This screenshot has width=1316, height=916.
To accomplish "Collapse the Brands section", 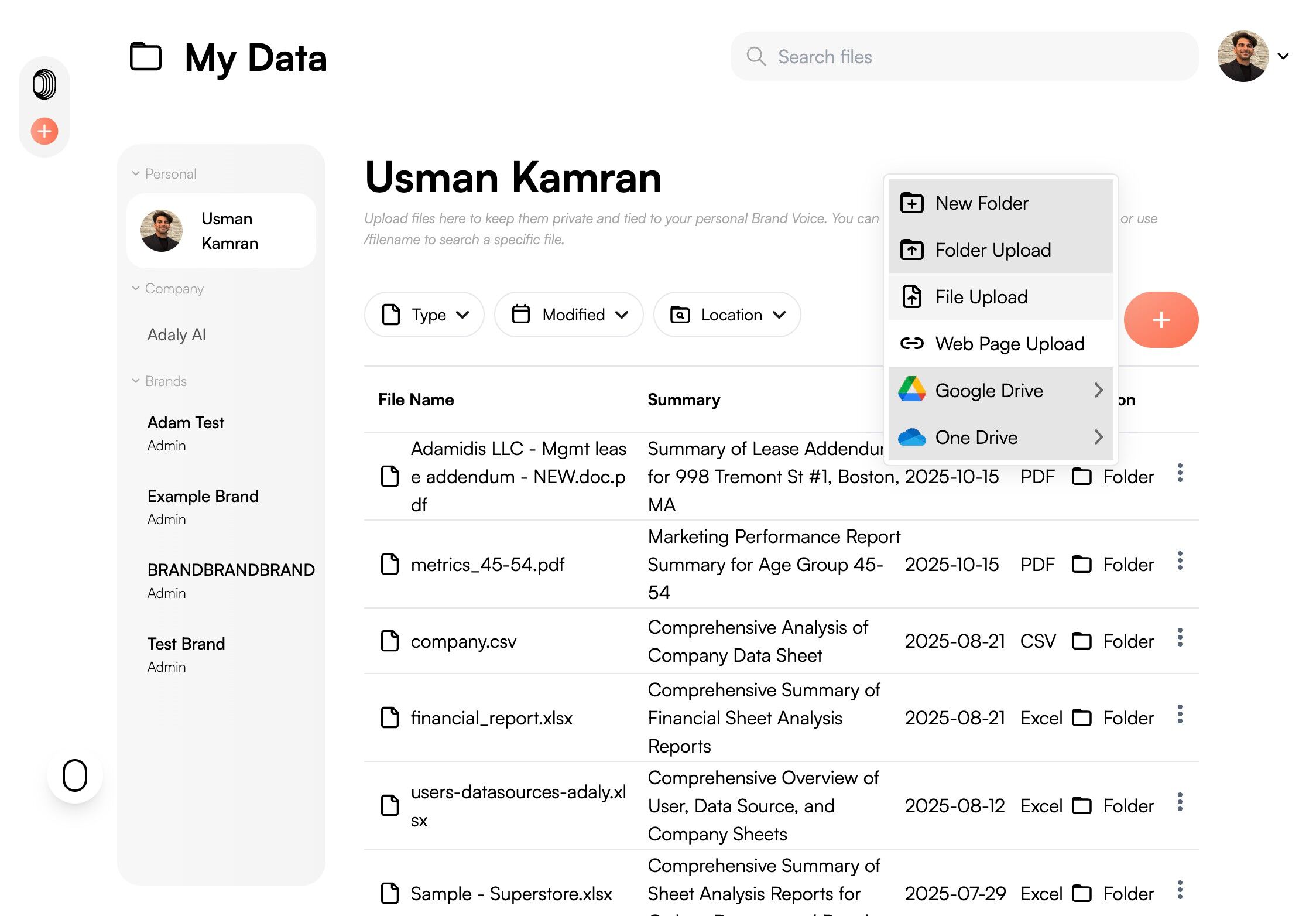I will (x=136, y=381).
